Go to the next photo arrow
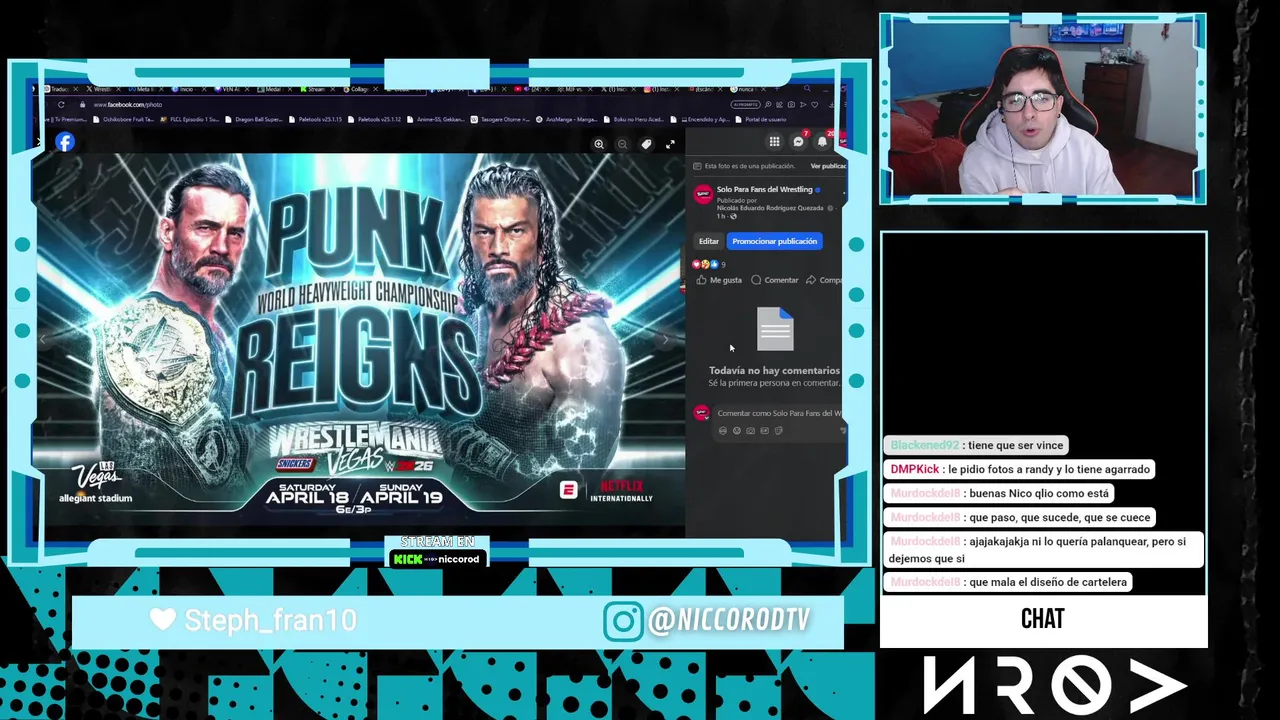1280x720 pixels. (x=665, y=339)
